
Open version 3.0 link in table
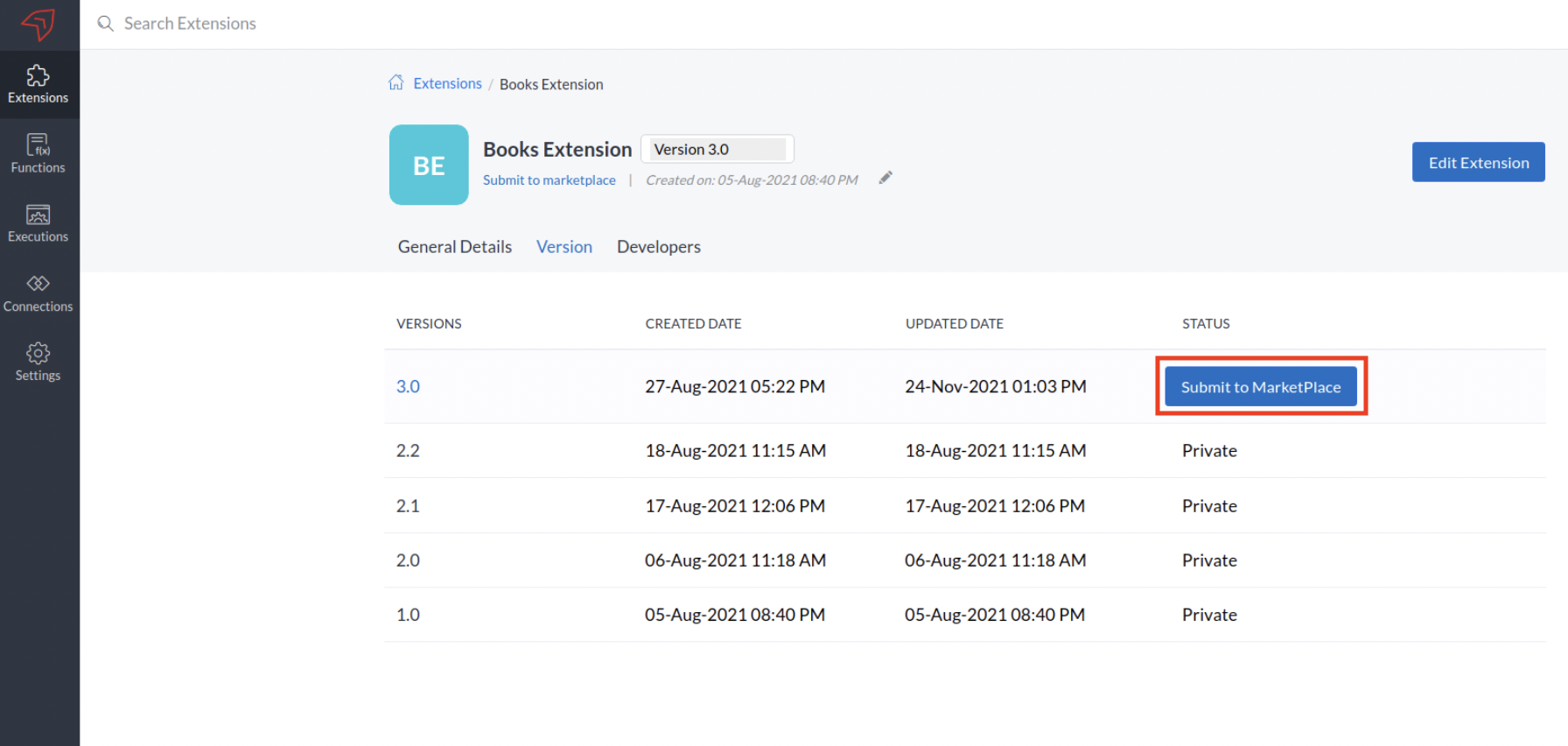click(x=408, y=386)
